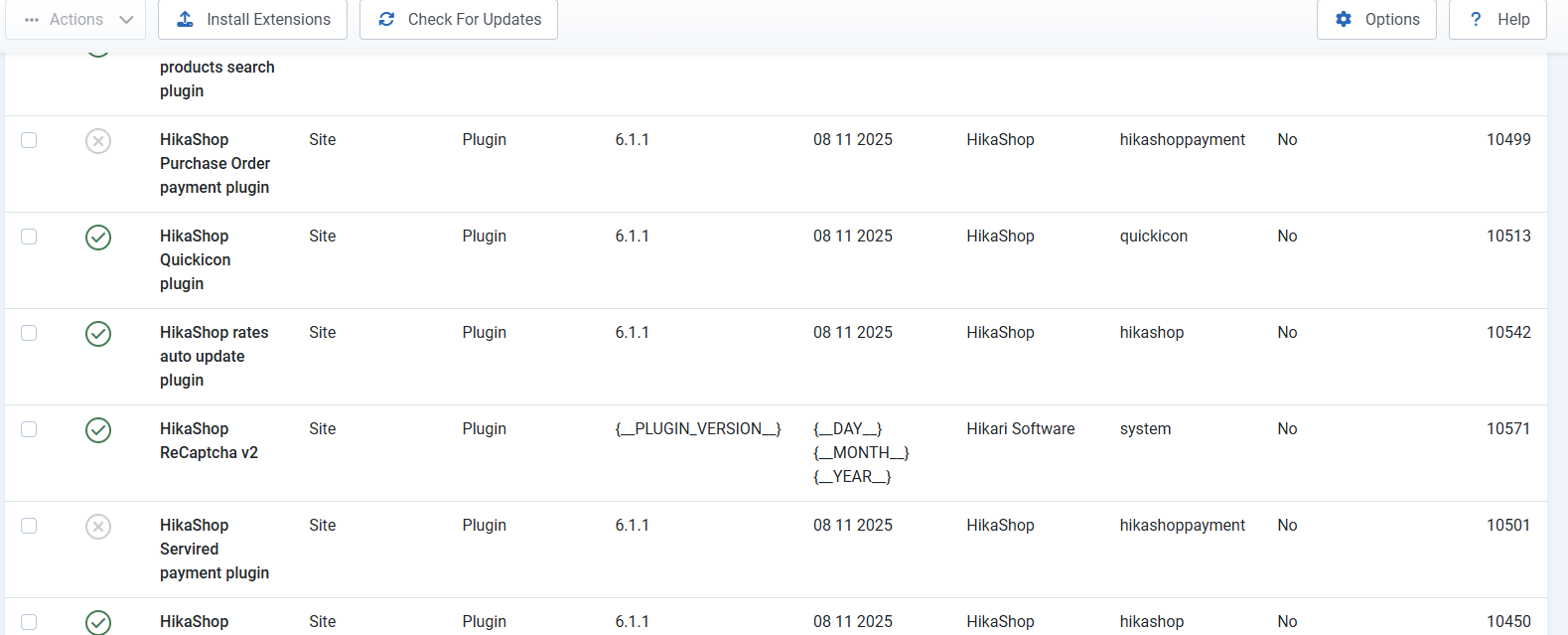Click the gear icon in Options
This screenshot has height=635, width=1568.
[1344, 19]
